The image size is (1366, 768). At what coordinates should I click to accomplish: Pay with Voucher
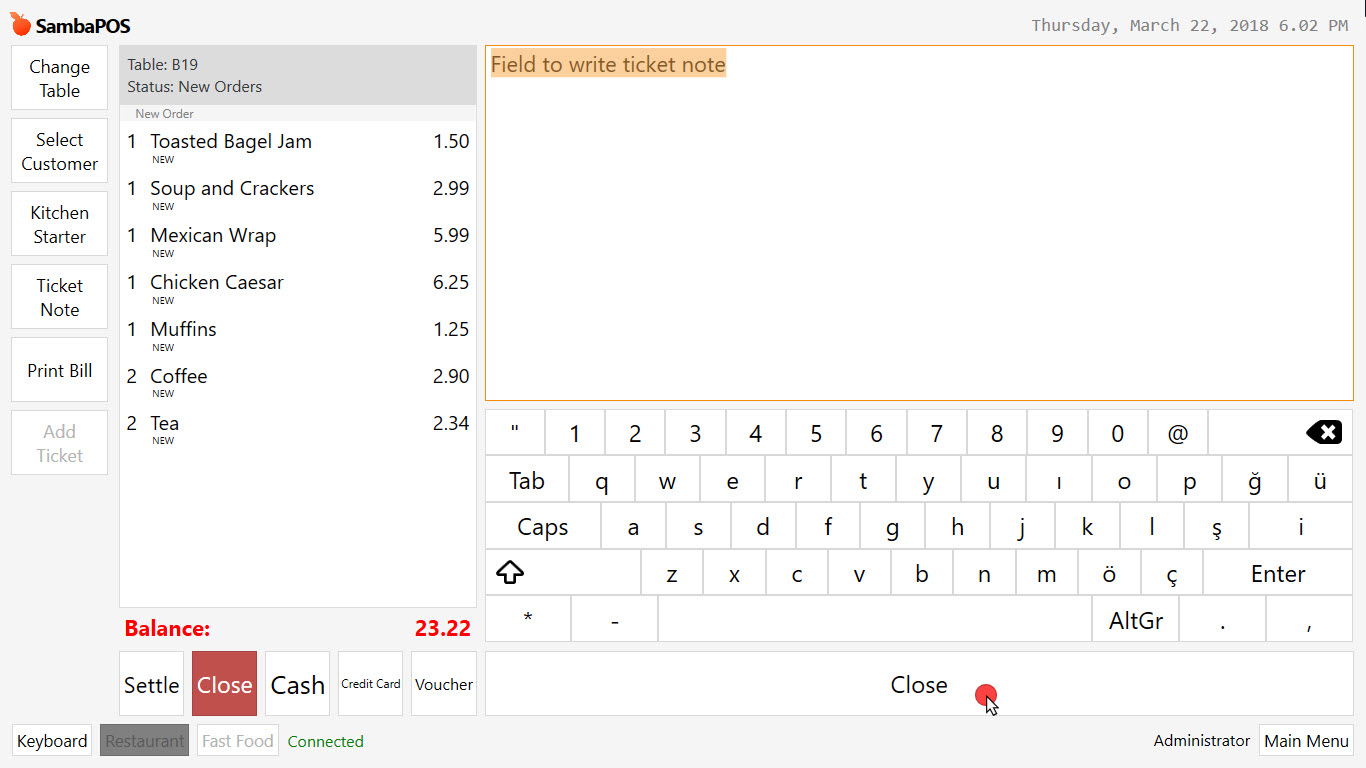pos(443,684)
